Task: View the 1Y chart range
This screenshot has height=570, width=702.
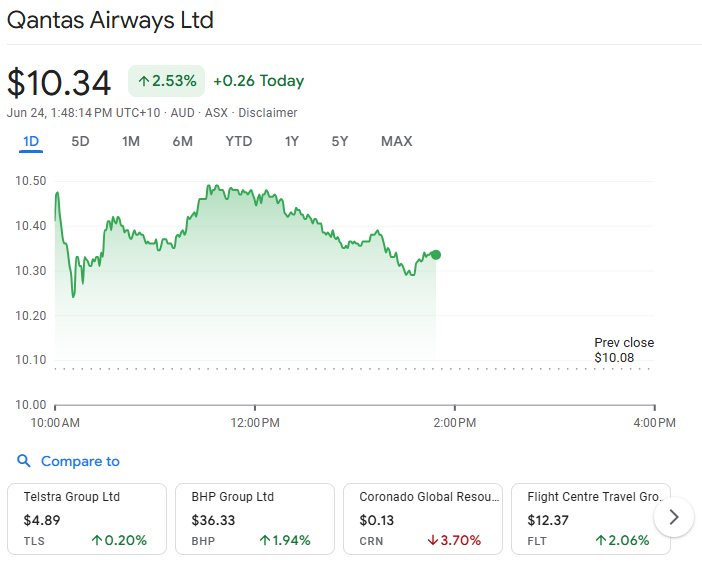Action: 291,141
